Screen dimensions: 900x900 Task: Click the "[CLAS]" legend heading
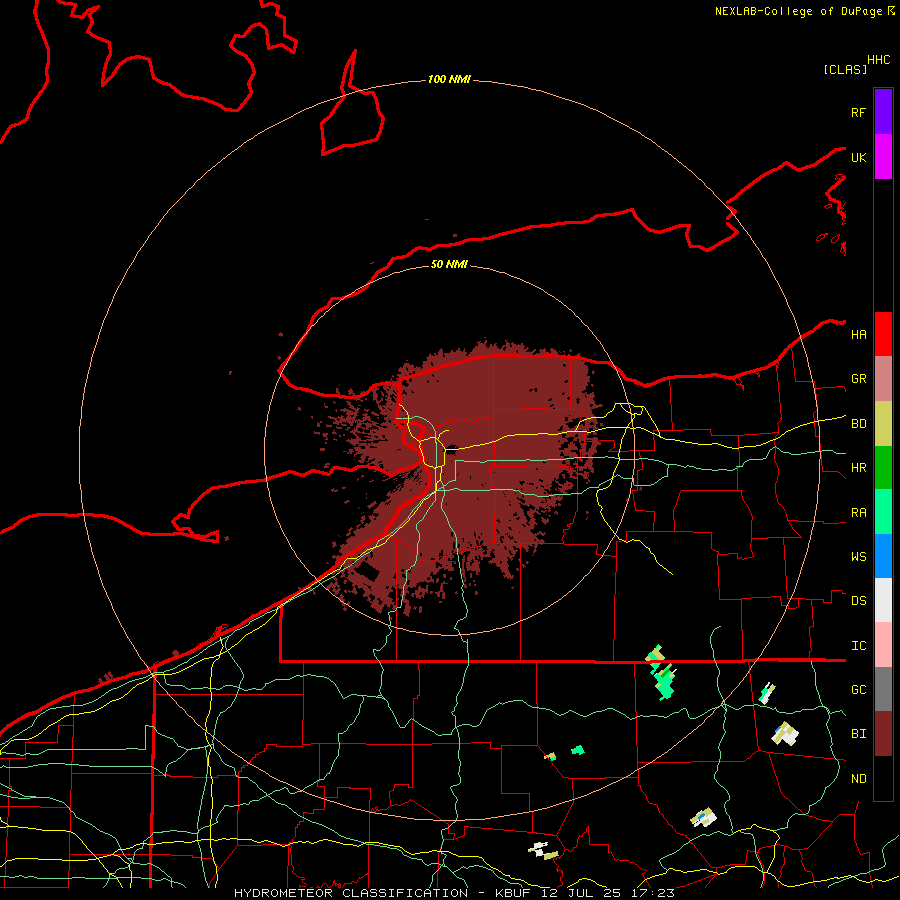[845, 69]
